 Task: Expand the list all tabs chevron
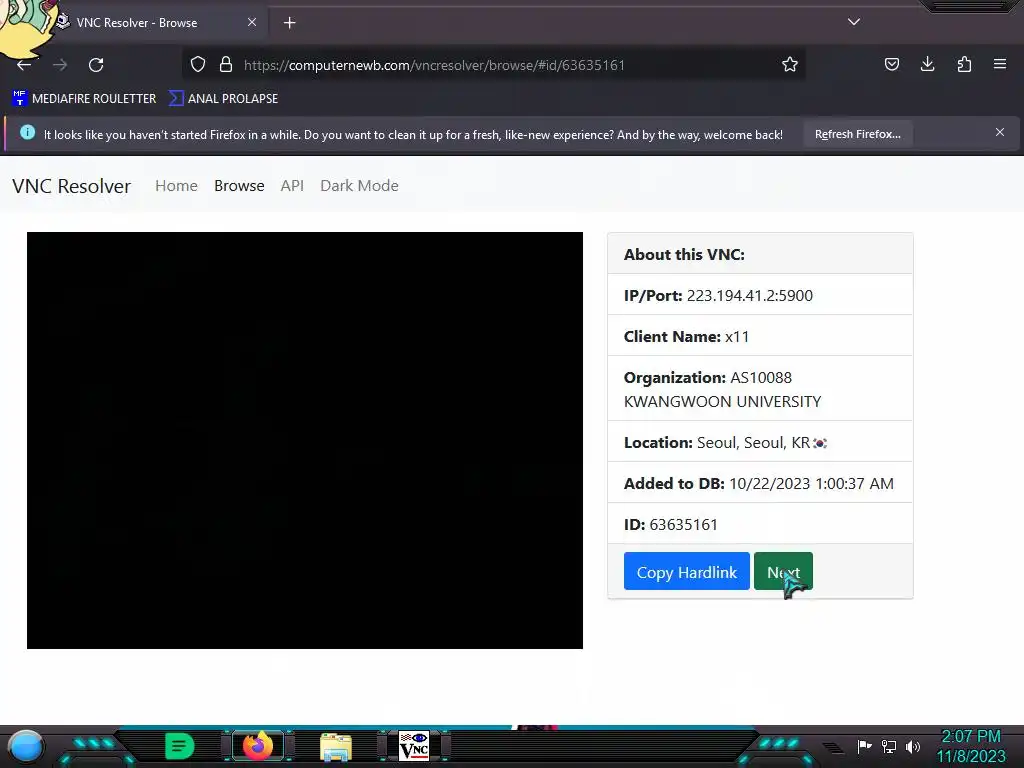[854, 22]
